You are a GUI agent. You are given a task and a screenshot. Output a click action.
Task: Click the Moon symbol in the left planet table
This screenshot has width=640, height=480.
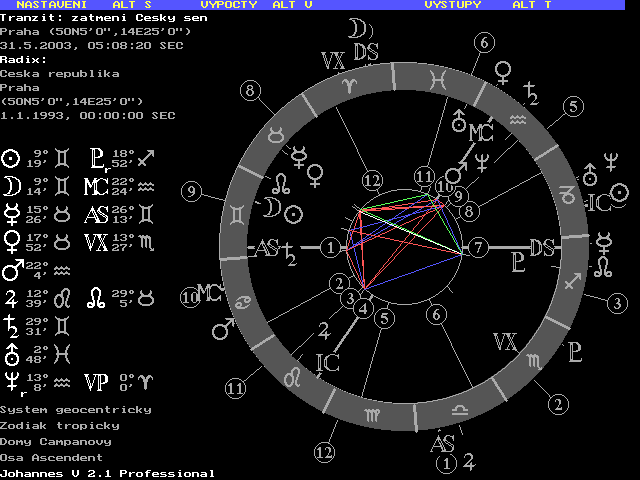(11, 185)
